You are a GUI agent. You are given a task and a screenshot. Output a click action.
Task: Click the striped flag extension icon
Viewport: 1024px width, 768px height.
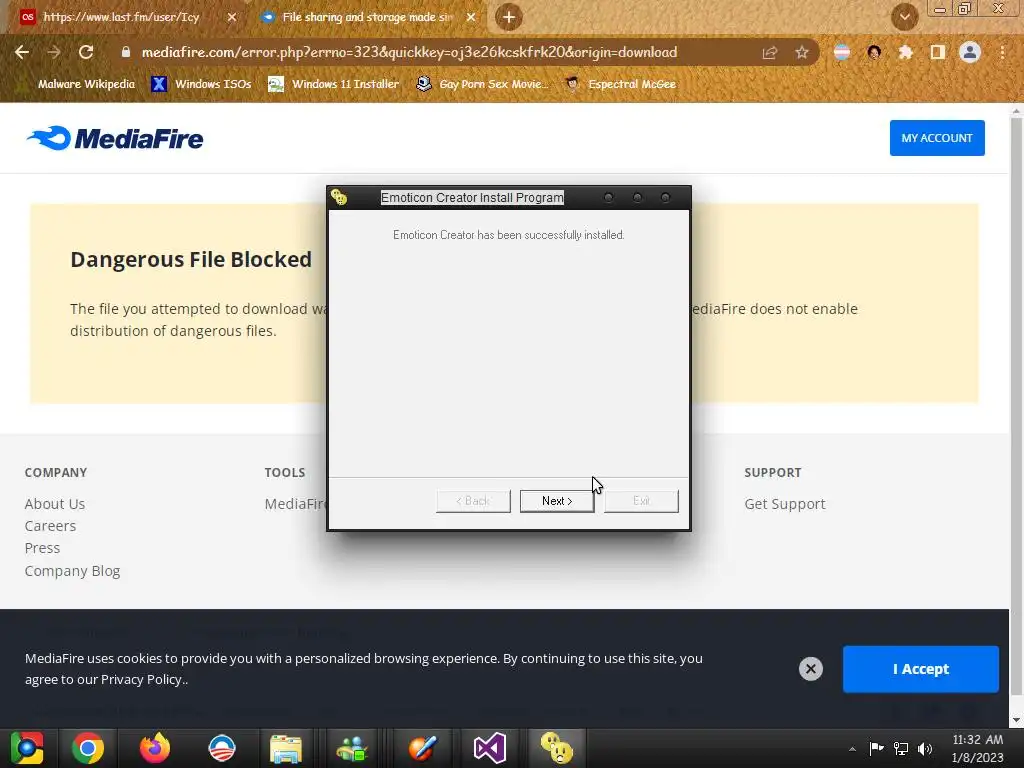click(x=842, y=52)
